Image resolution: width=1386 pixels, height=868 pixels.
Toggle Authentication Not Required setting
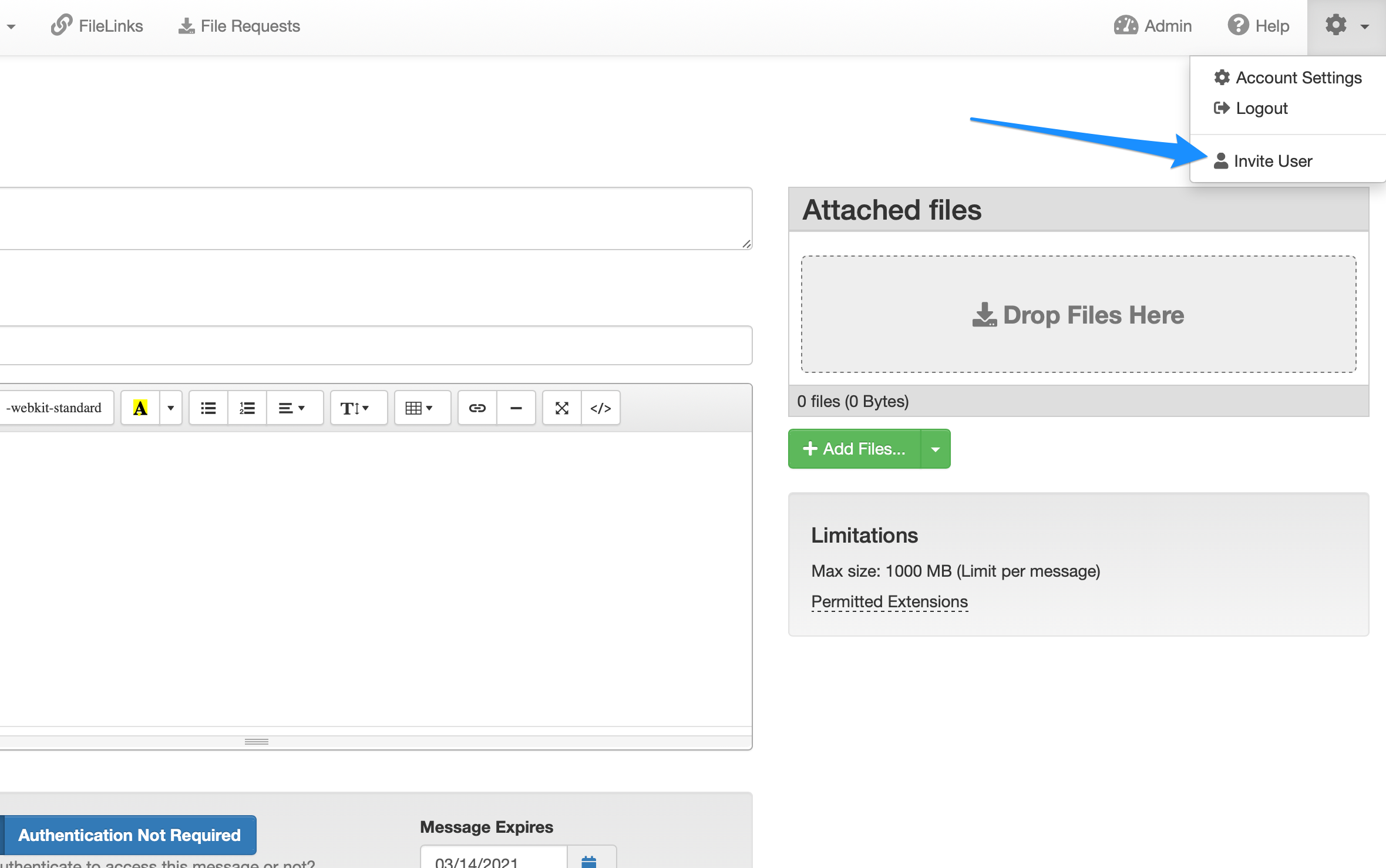(x=129, y=835)
